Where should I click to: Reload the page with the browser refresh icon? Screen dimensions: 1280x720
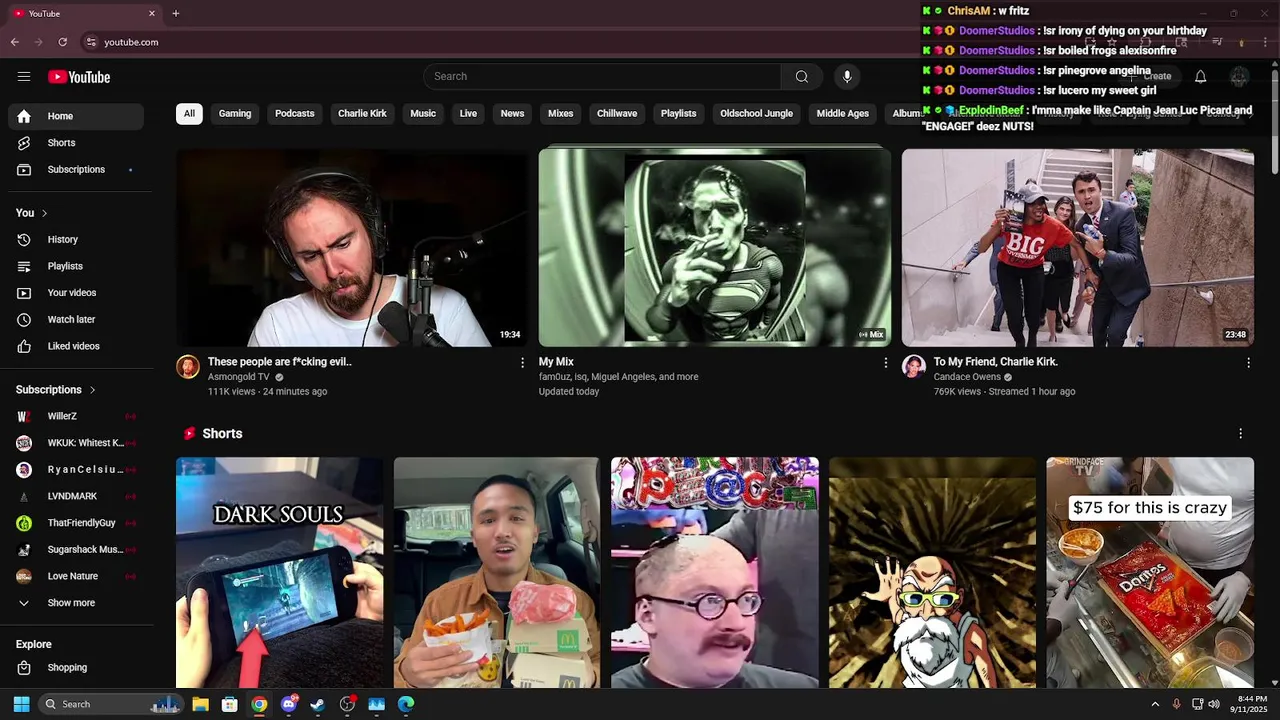coord(63,42)
